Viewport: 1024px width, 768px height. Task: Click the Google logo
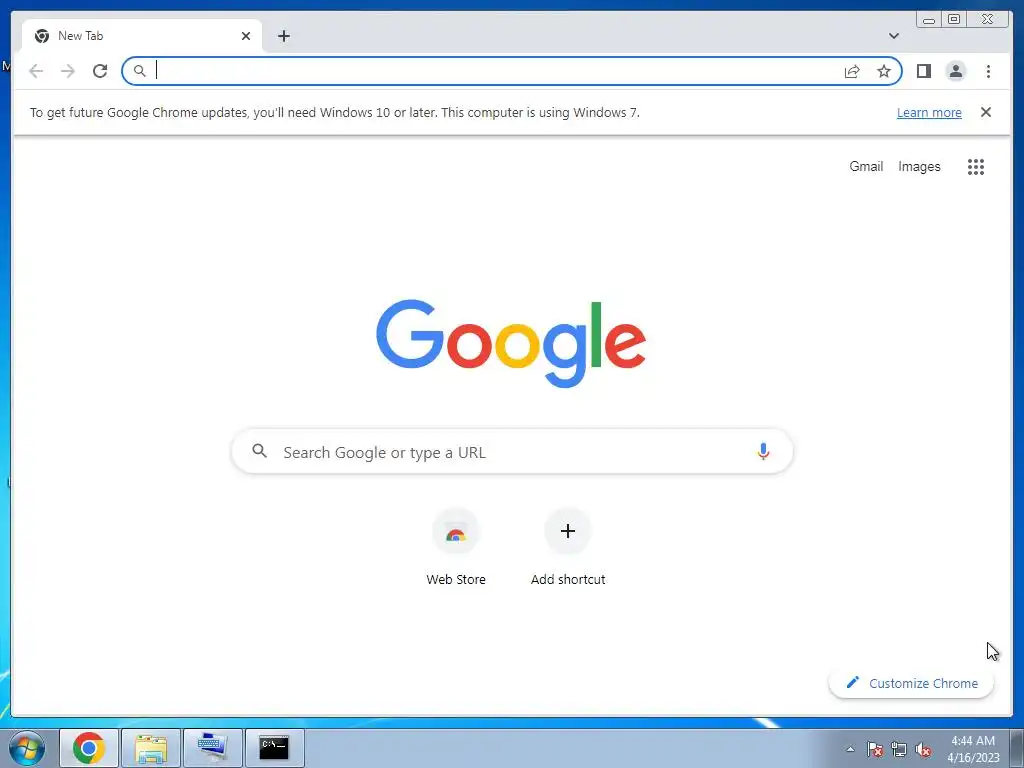(511, 343)
